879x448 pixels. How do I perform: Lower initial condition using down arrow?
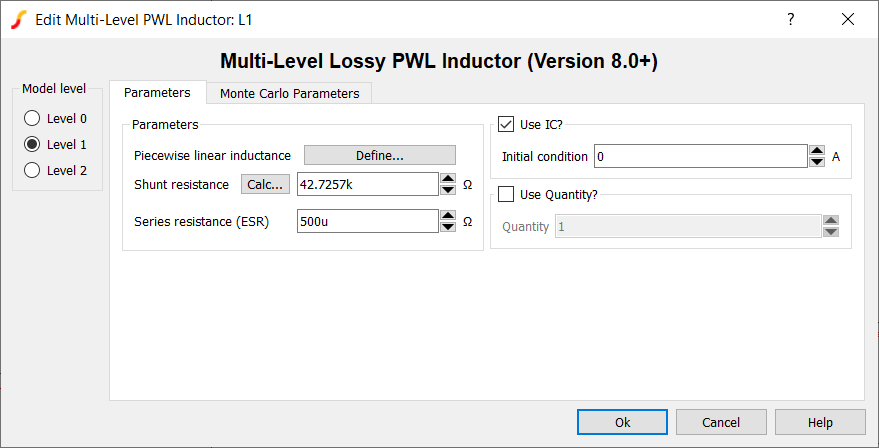[817, 162]
